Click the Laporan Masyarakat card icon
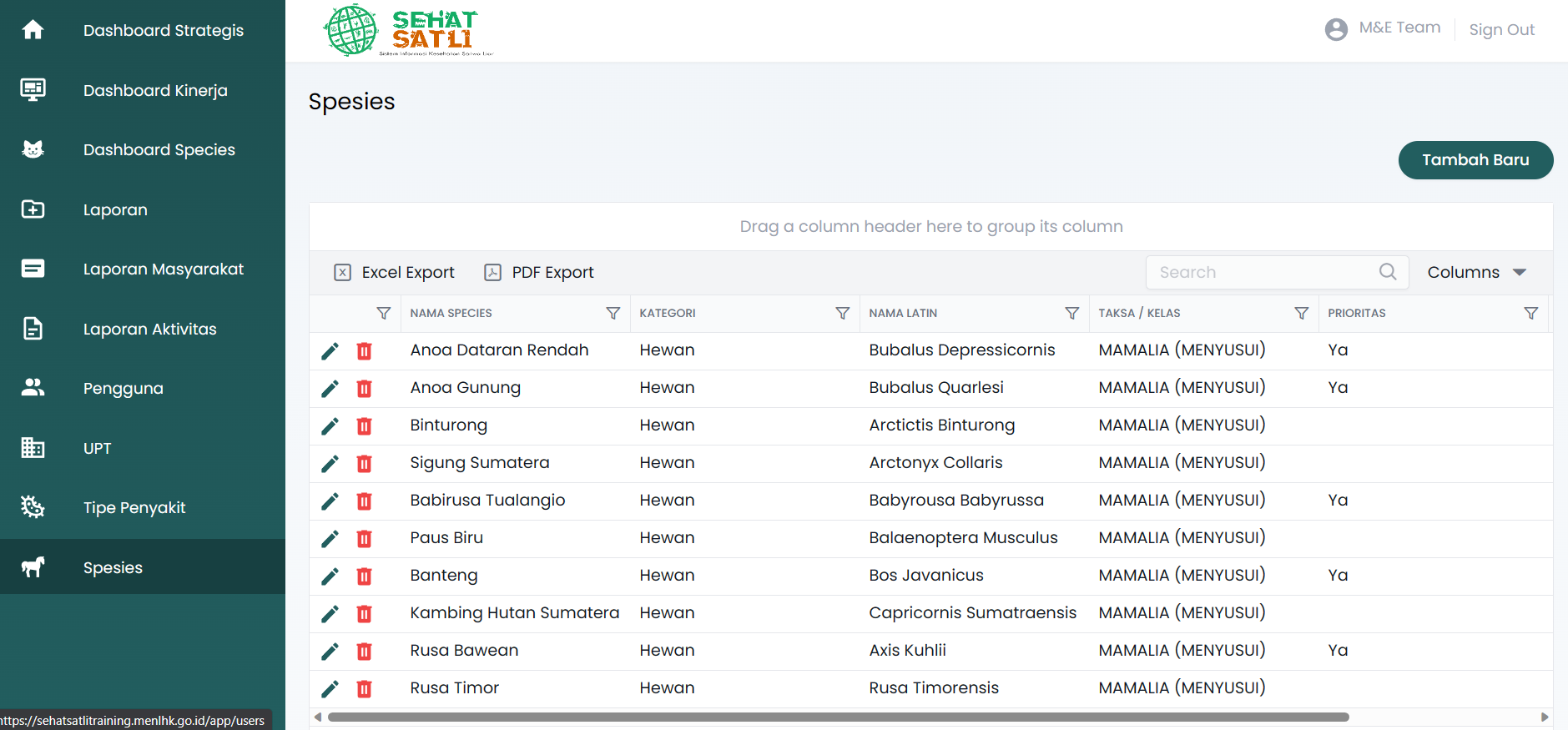Screen dimensions: 1568x730 [33, 269]
